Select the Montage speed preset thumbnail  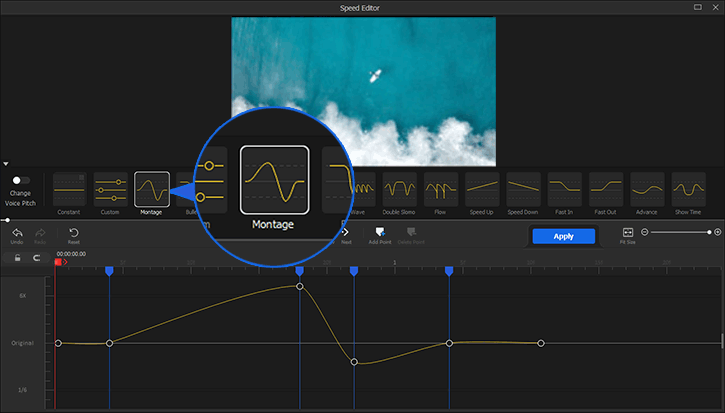tap(152, 189)
